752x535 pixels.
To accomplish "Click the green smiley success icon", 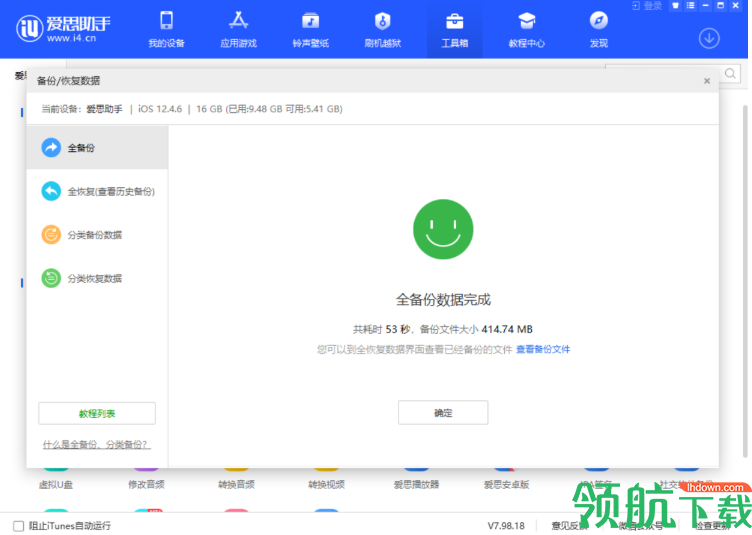I will 443,229.
